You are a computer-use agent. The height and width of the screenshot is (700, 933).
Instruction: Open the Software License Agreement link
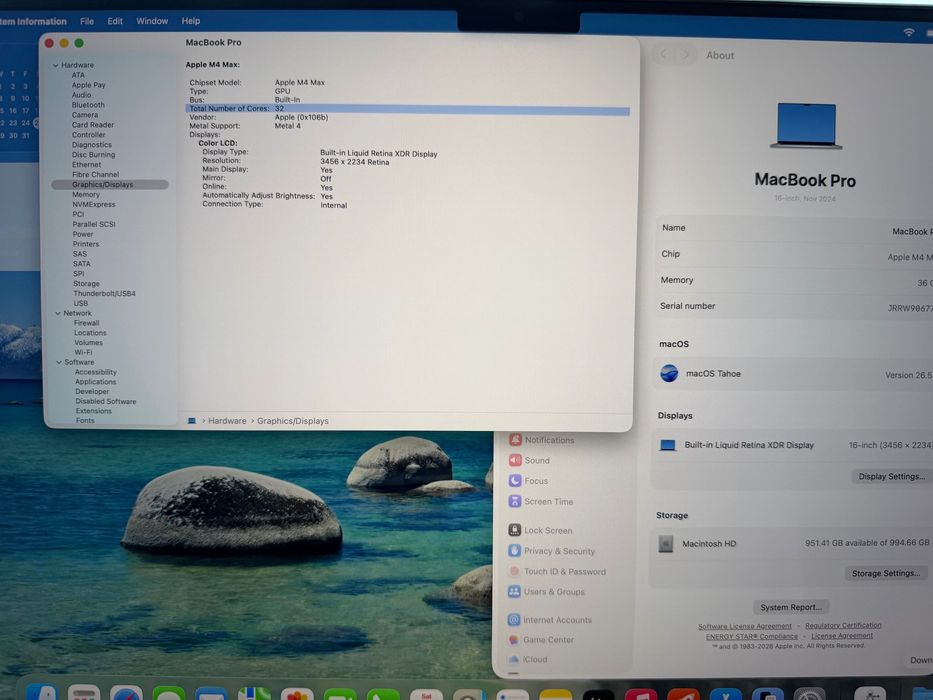coord(745,626)
